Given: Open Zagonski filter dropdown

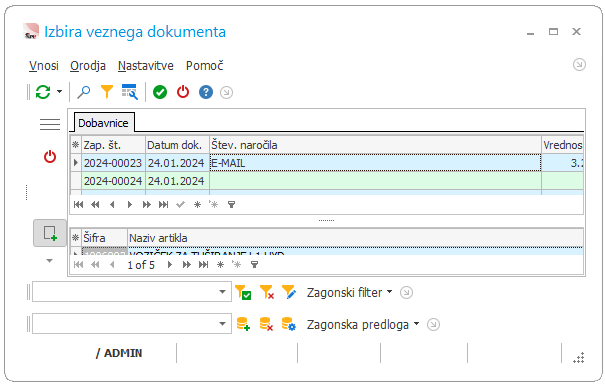Looking at the screenshot, I should [349, 293].
